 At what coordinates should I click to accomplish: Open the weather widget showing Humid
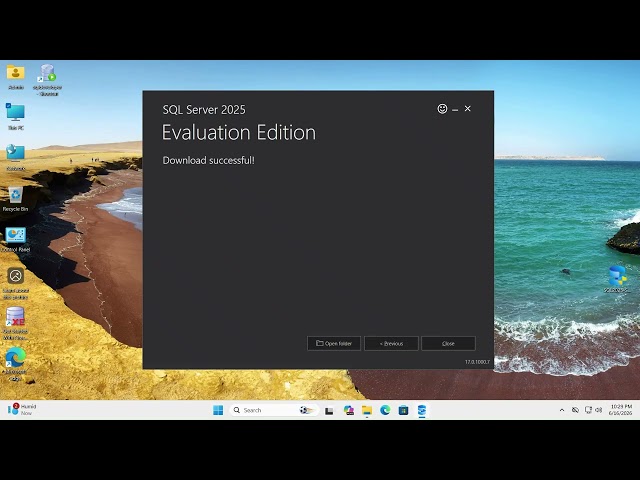tap(22, 410)
